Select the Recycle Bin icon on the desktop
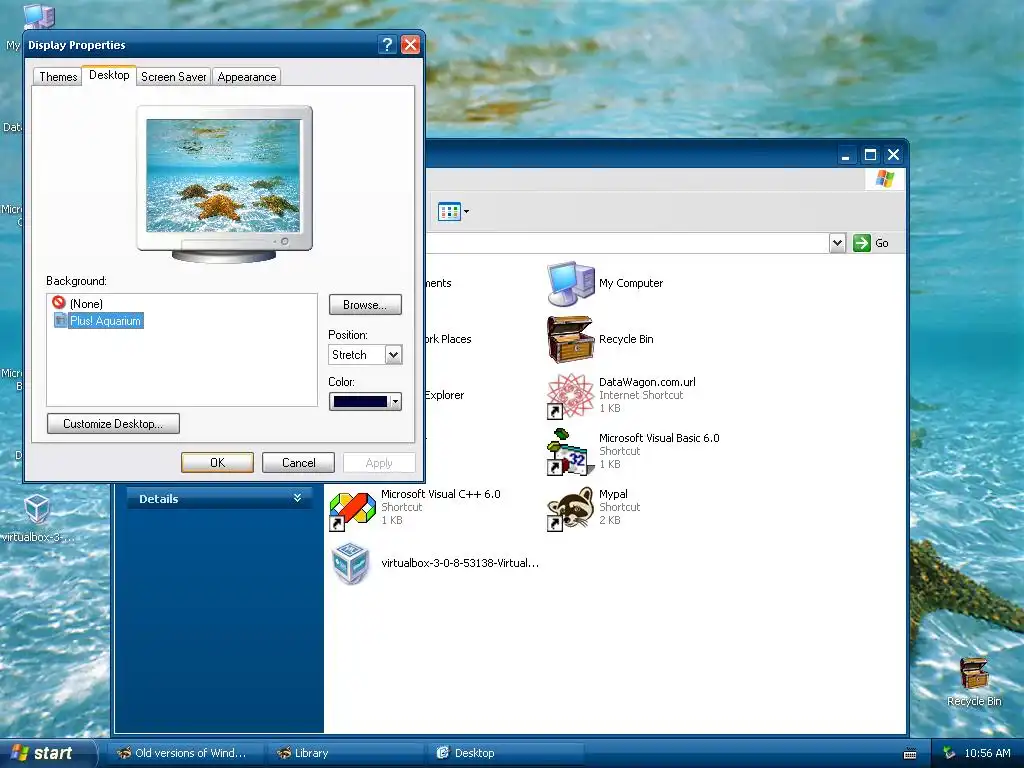The image size is (1024, 768). (974, 673)
